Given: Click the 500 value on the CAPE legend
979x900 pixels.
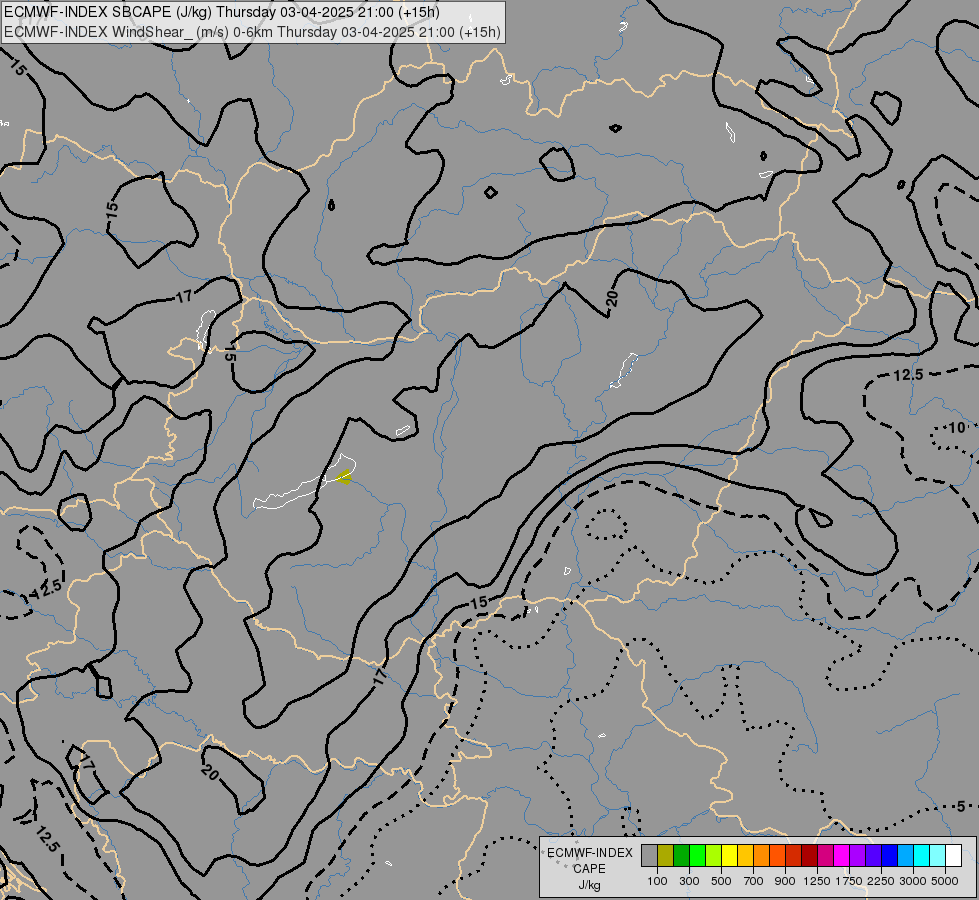Looking at the screenshot, I should tap(721, 881).
